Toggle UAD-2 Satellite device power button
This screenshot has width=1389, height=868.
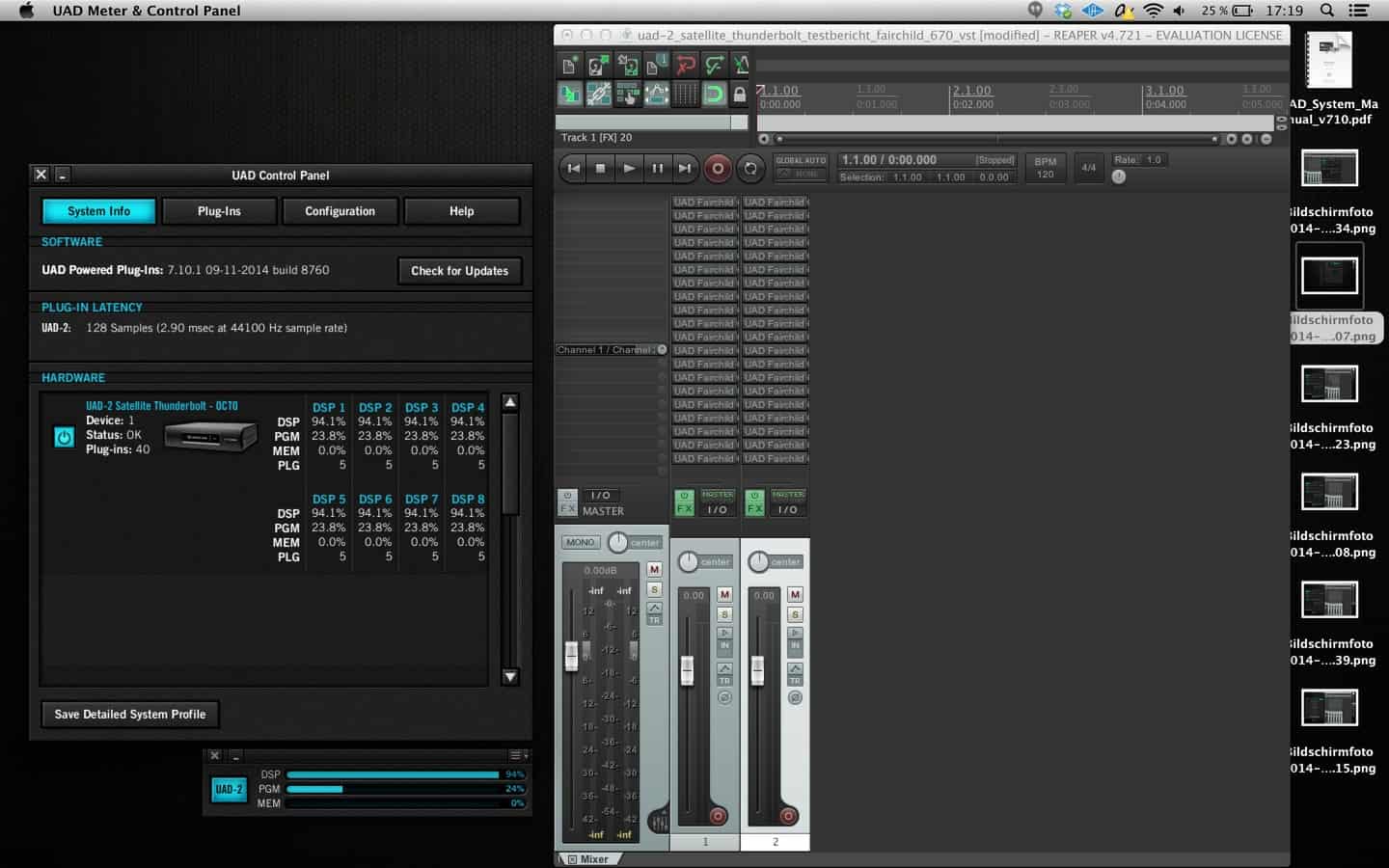(64, 437)
